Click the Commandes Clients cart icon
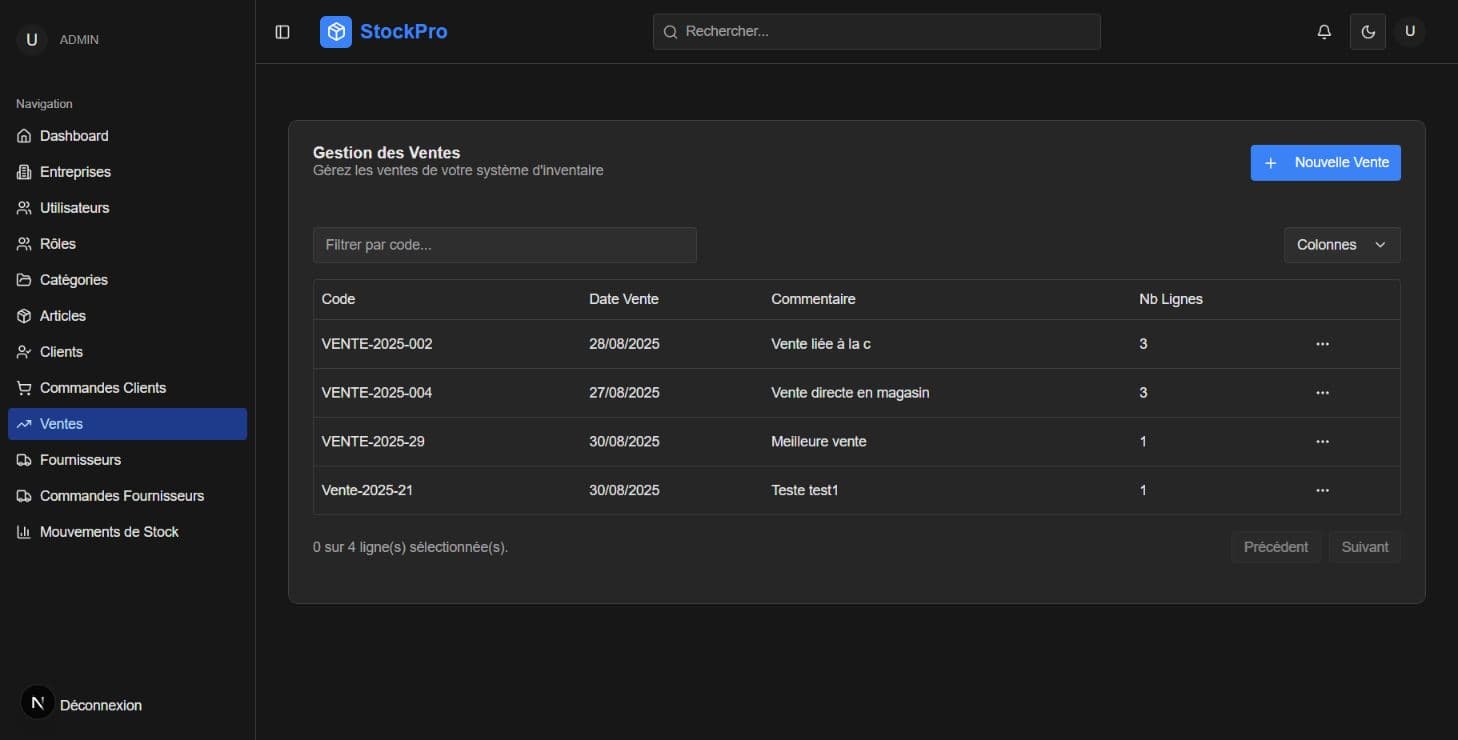 tap(24, 388)
